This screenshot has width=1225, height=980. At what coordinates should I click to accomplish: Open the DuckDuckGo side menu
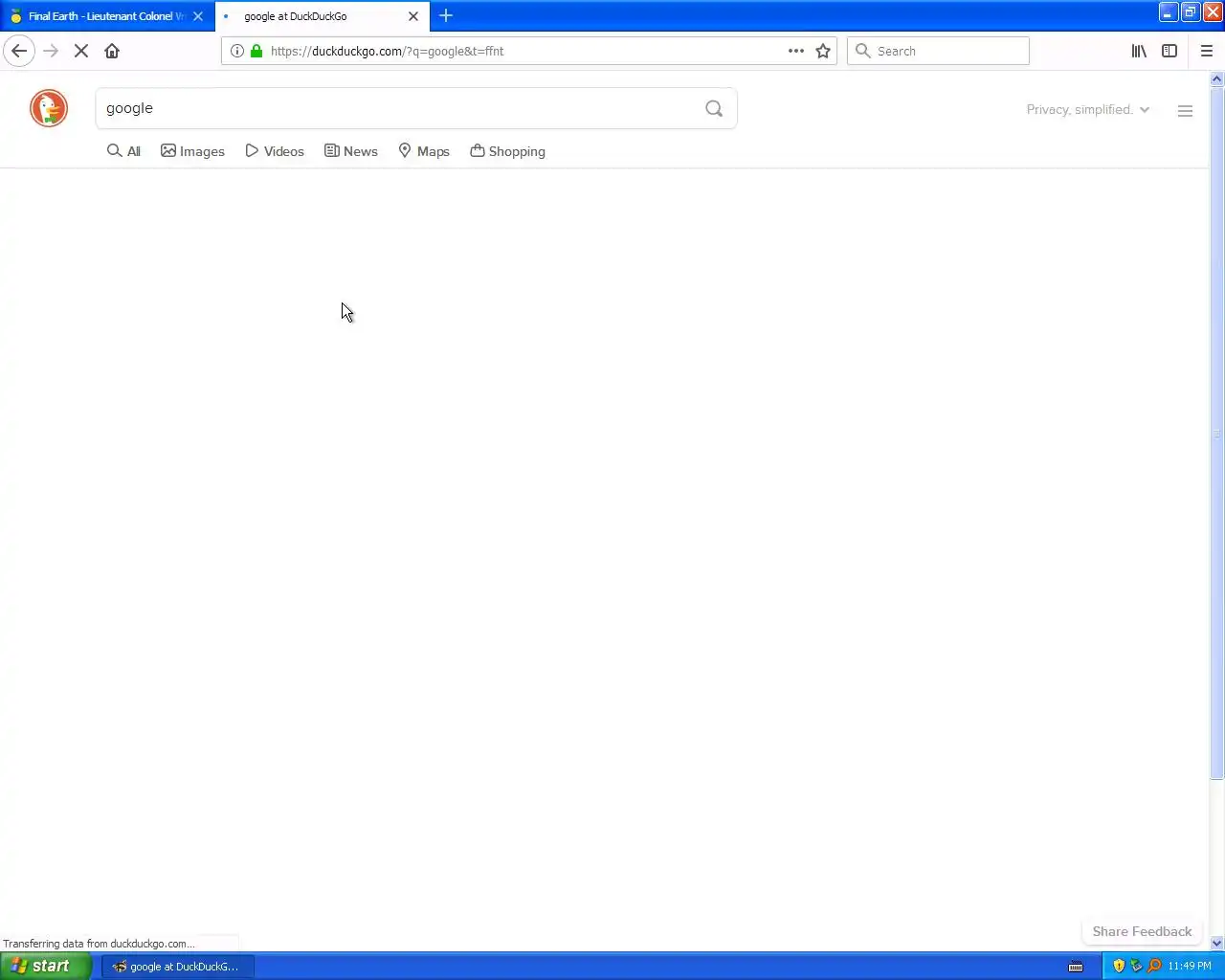(1185, 111)
